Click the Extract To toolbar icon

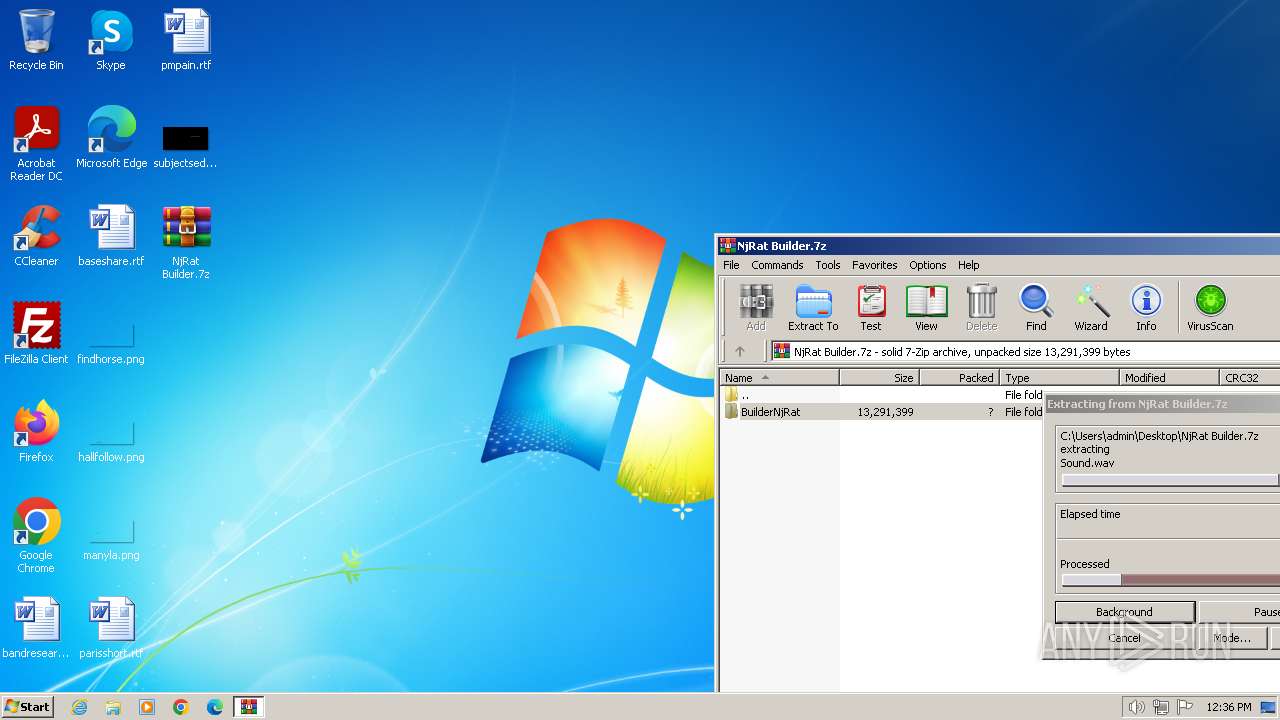tap(813, 307)
